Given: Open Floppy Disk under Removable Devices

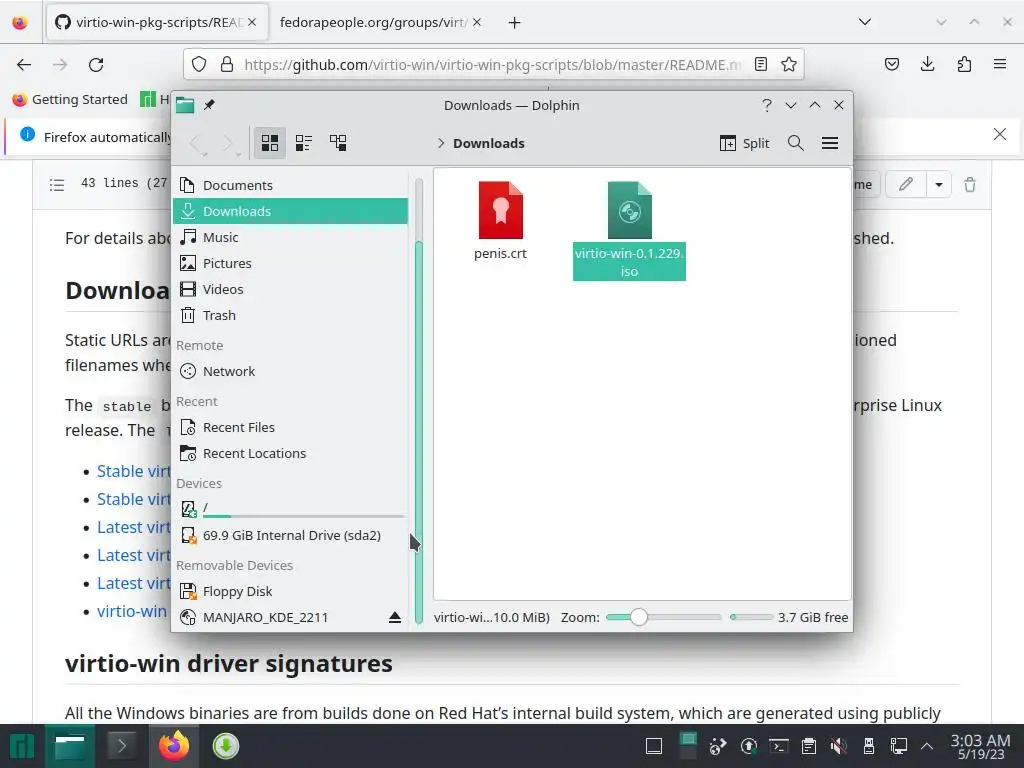Looking at the screenshot, I should 291,591.
